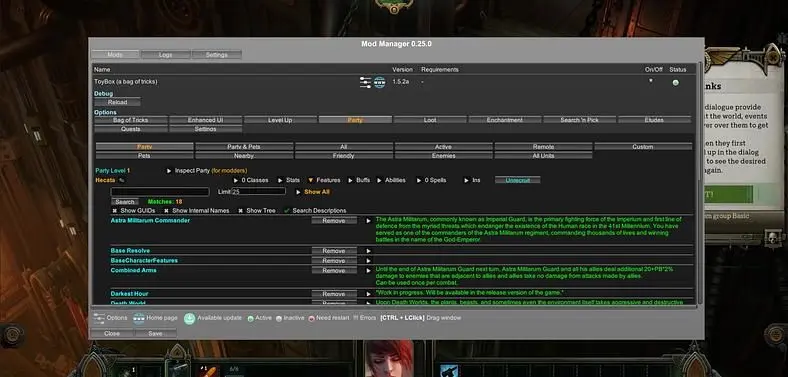Screen dimensions: 788x377
Task: Expand Inspect Party for modders
Action: point(169,171)
